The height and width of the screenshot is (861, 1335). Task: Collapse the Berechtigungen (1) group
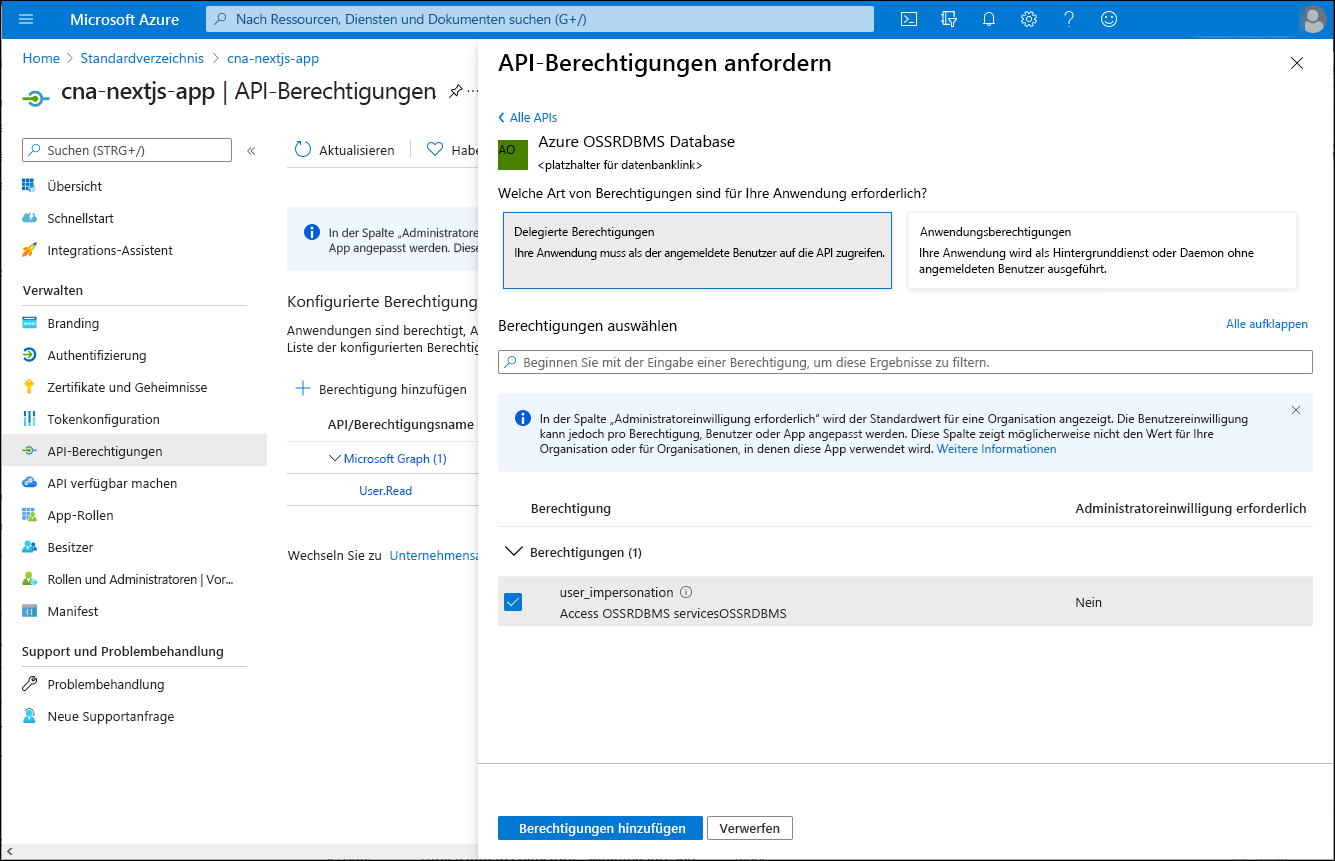pyautogui.click(x=514, y=551)
